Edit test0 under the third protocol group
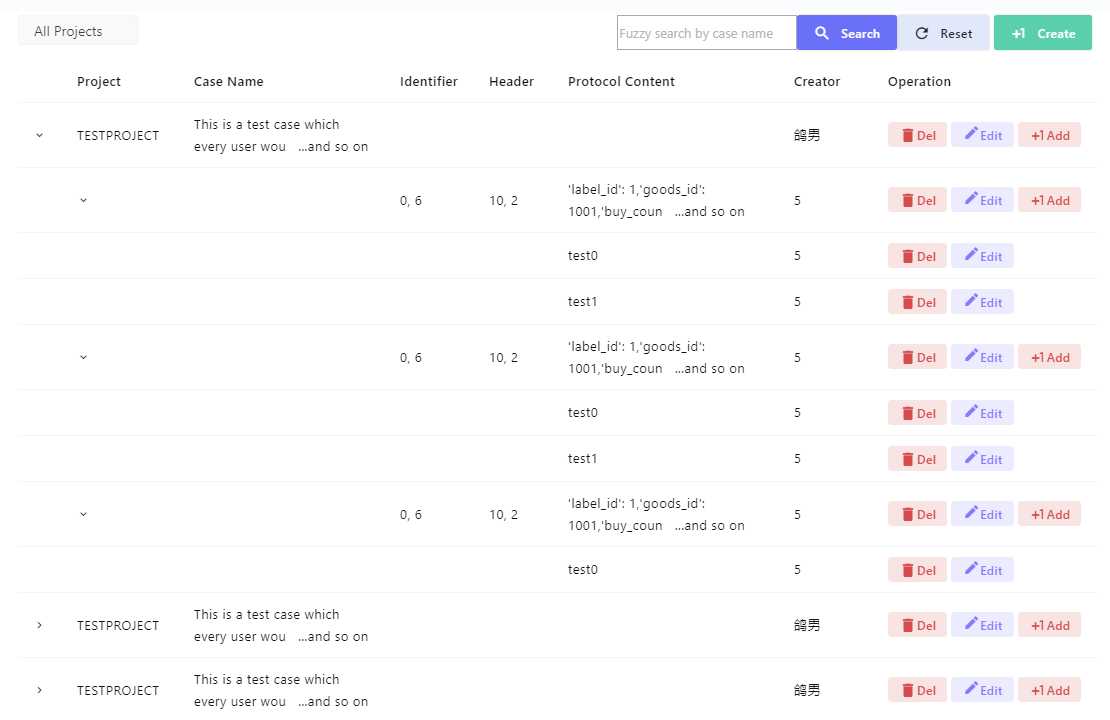Viewport: 1110px width, 720px height. pyautogui.click(x=983, y=571)
